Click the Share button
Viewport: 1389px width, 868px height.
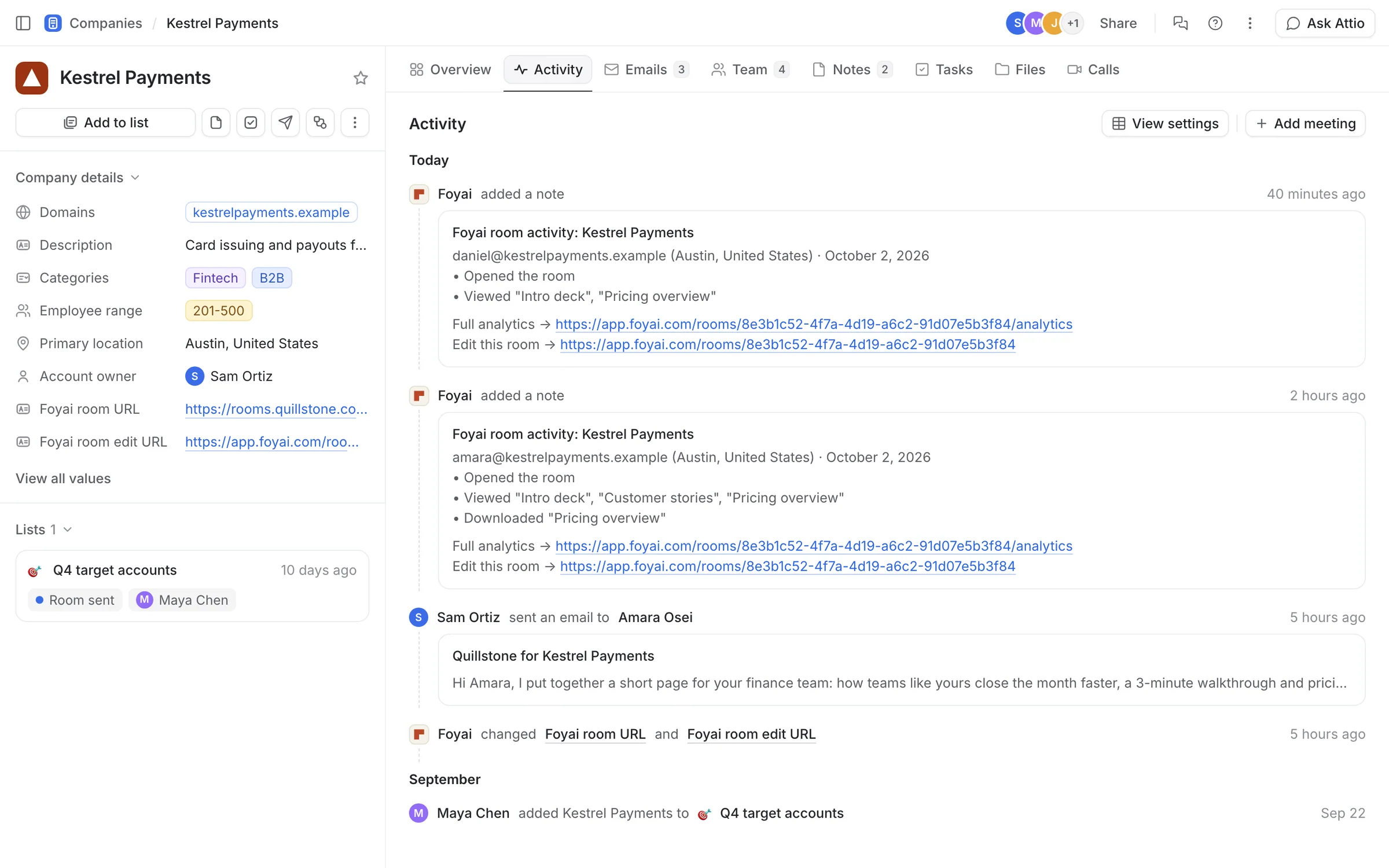coord(1118,23)
